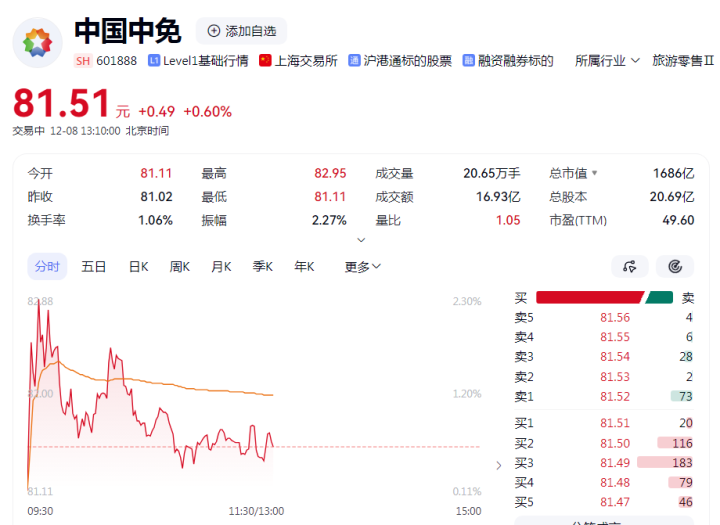
Task: Click the 沪港通标的股票 tag icon
Action: [354, 61]
